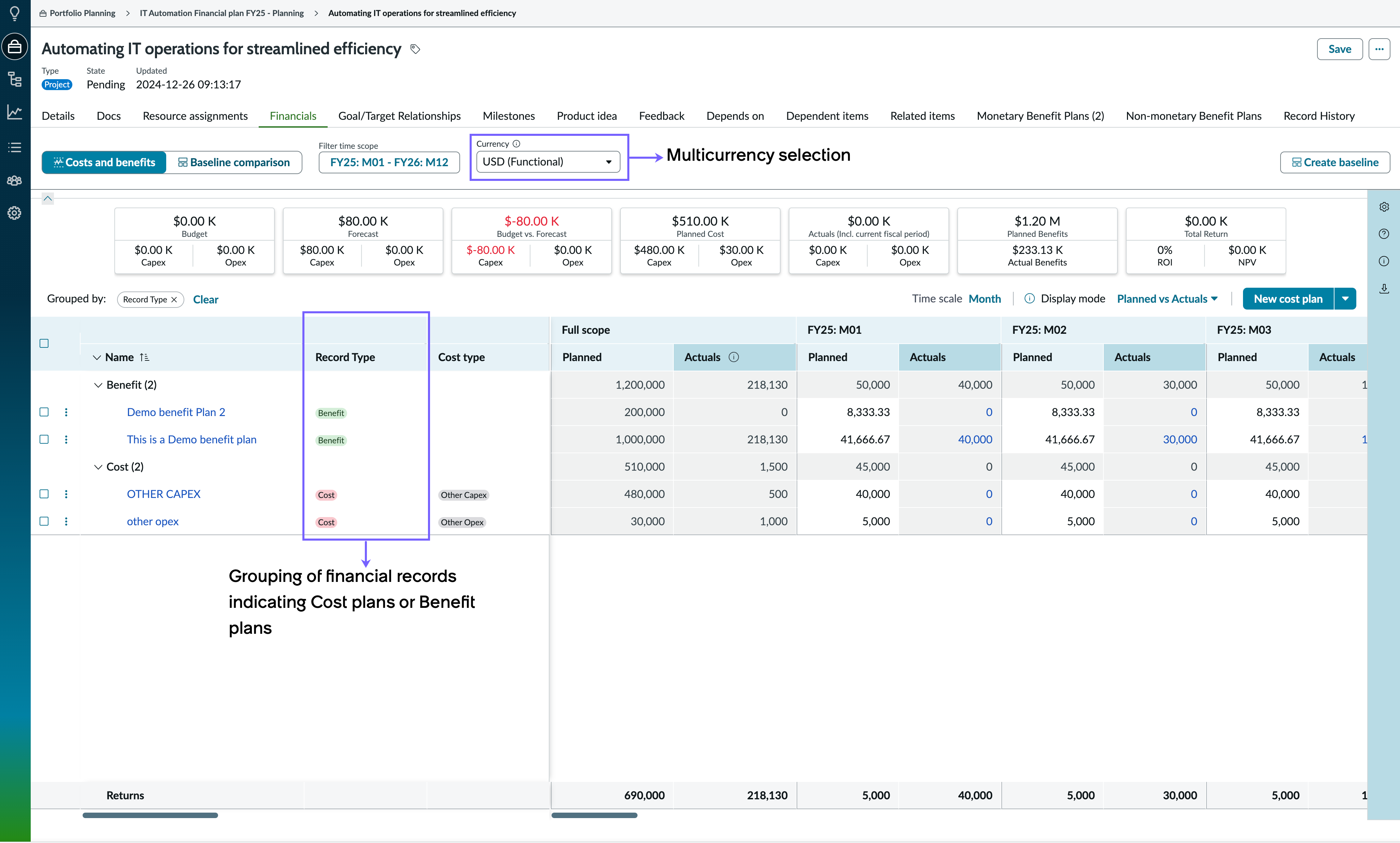Open the Monetary Benefit Plans (2) tab
1400x843 pixels.
pos(1040,116)
